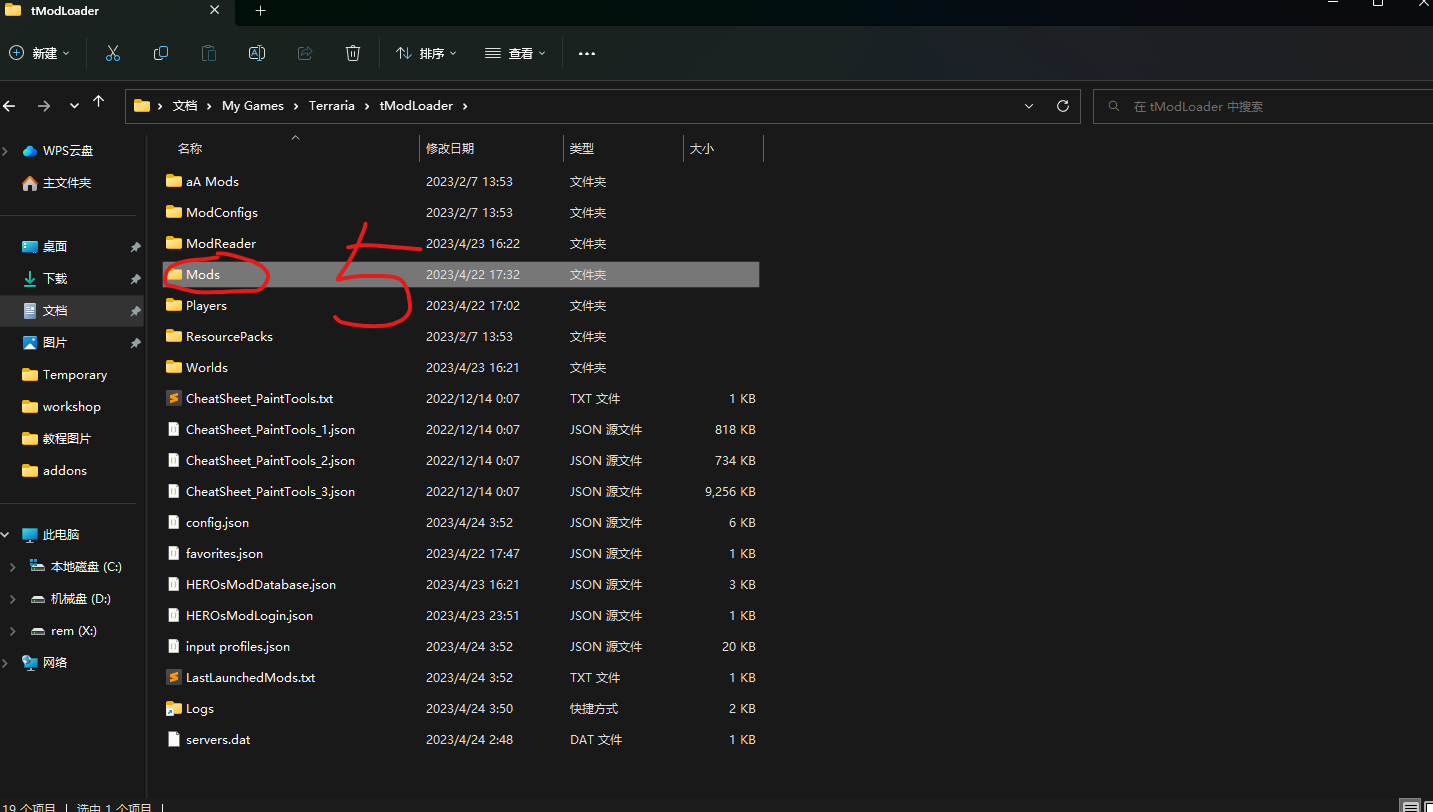The height and width of the screenshot is (812, 1433).
Task: Go forward with the right arrow
Action: pos(43,105)
